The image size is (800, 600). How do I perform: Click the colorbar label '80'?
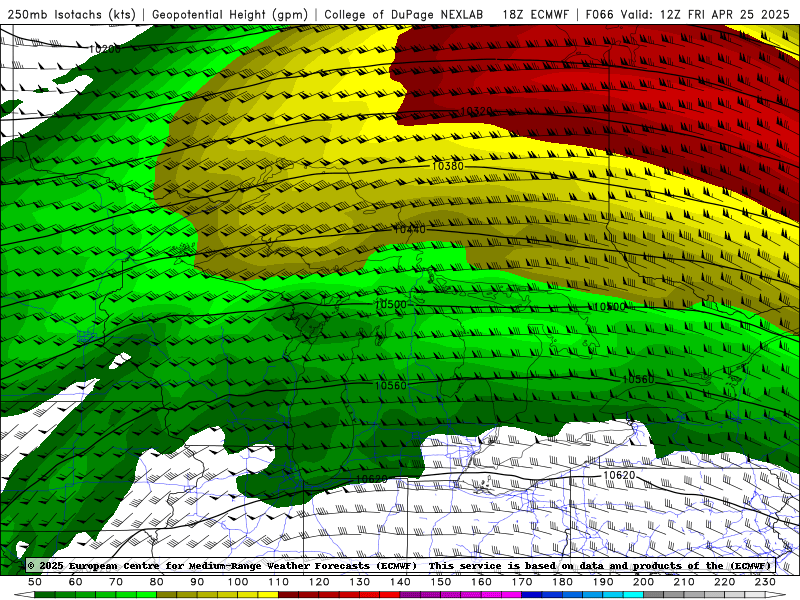[156, 582]
